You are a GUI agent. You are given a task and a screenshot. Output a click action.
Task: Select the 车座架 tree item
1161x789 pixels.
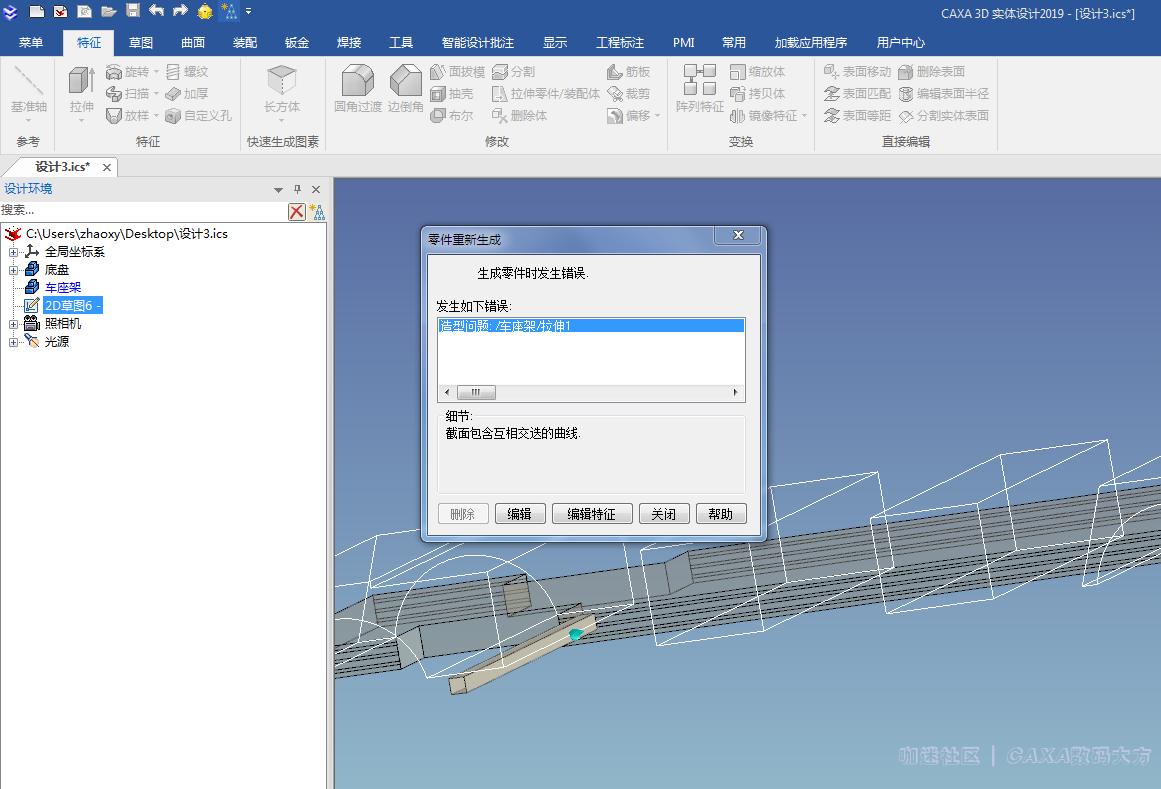click(63, 288)
